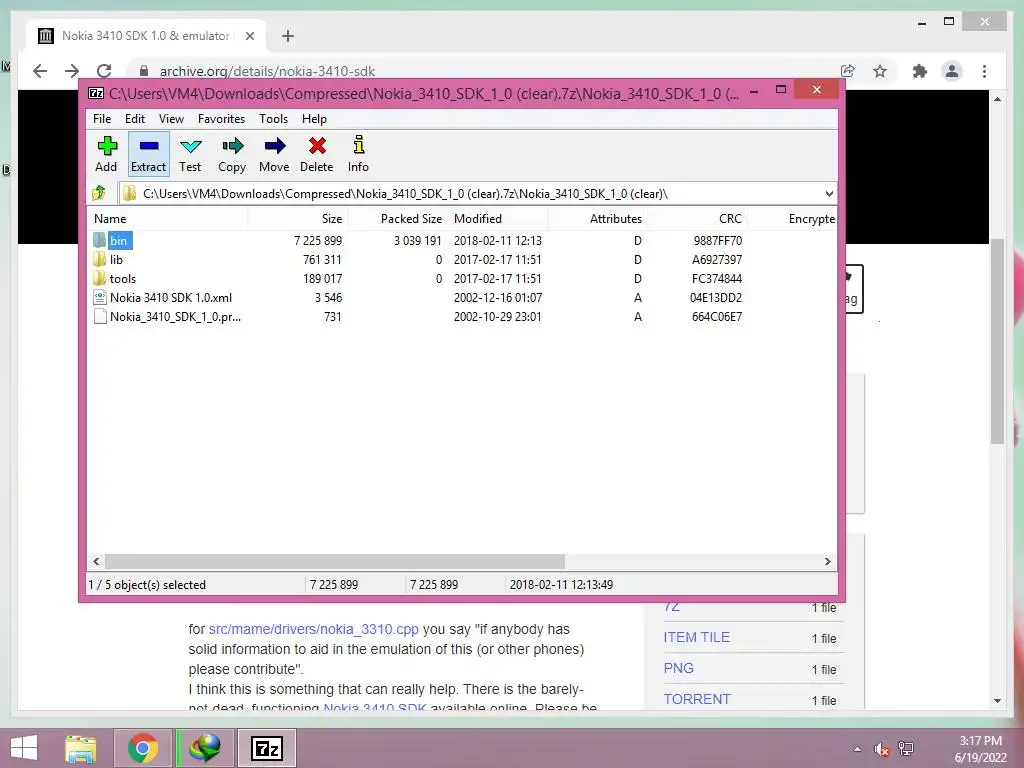The width and height of the screenshot is (1024, 768).
Task: Open Chrome from the taskbar
Action: point(143,748)
